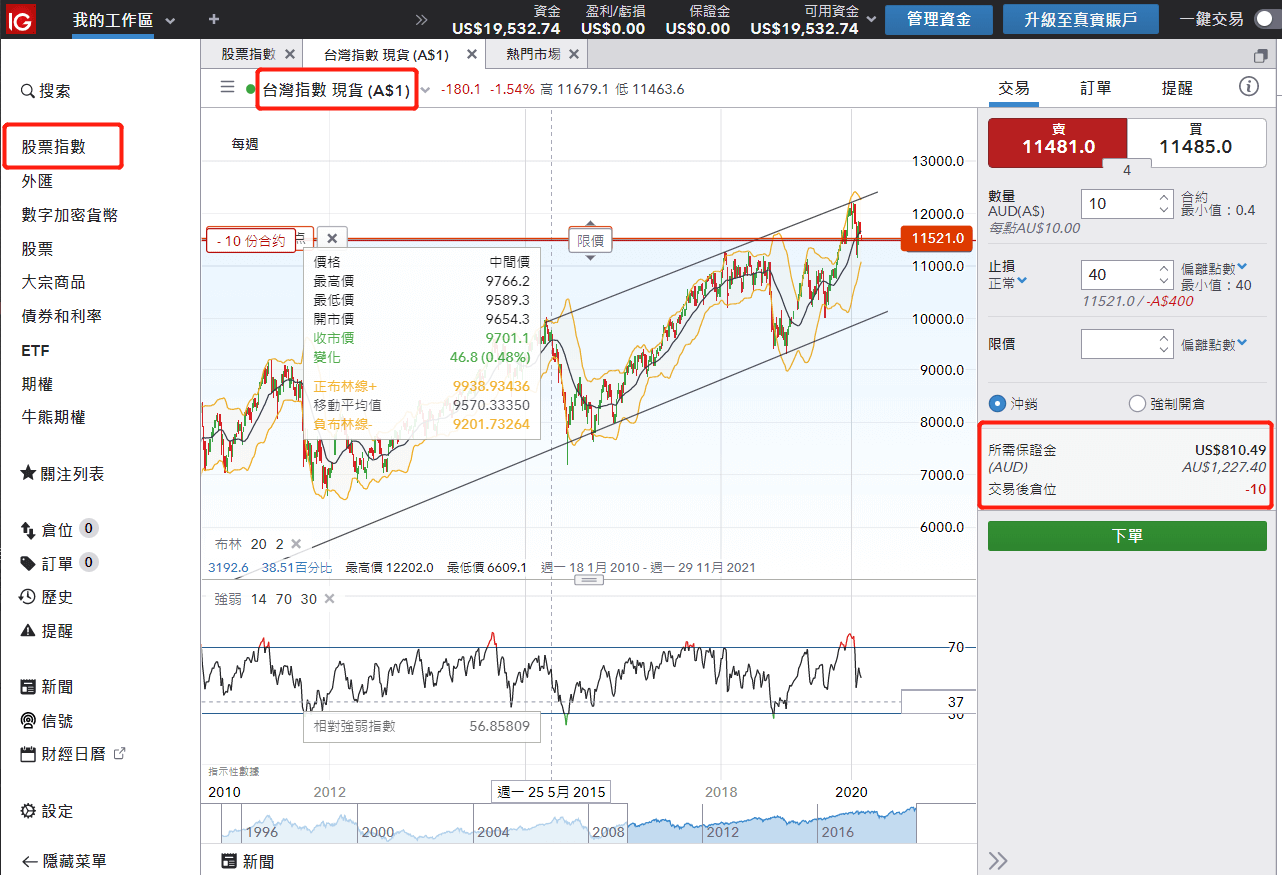Click the green 下單 place order button
Image resolution: width=1282 pixels, height=875 pixels.
coord(1127,536)
